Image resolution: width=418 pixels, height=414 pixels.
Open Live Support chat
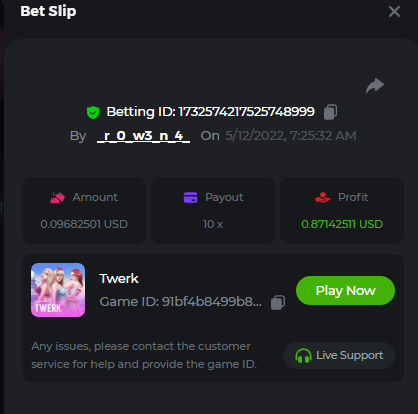[339, 355]
